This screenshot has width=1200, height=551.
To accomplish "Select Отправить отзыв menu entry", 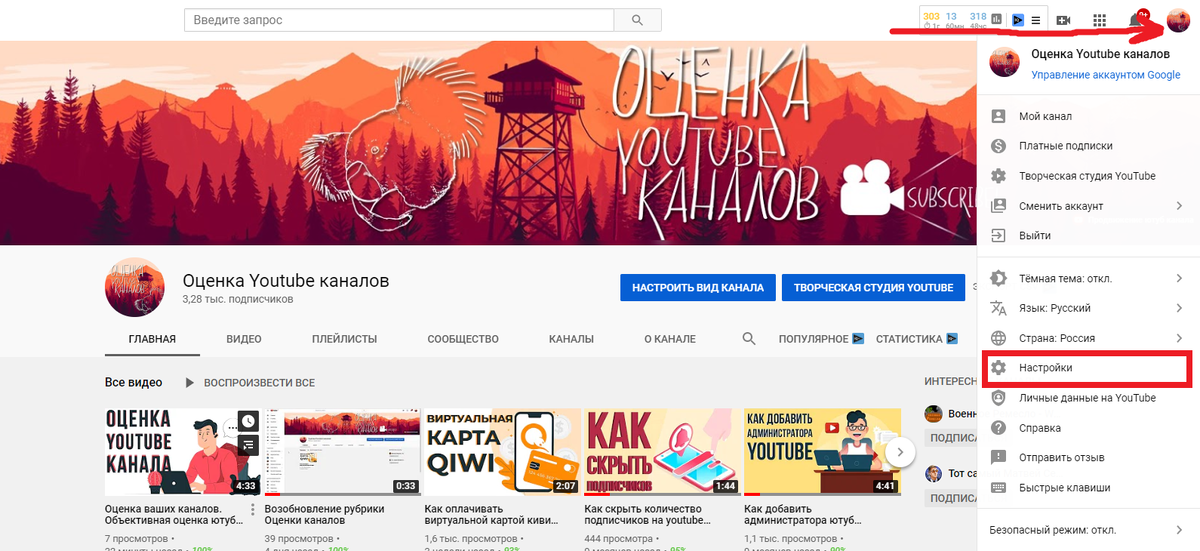I will point(1088,458).
